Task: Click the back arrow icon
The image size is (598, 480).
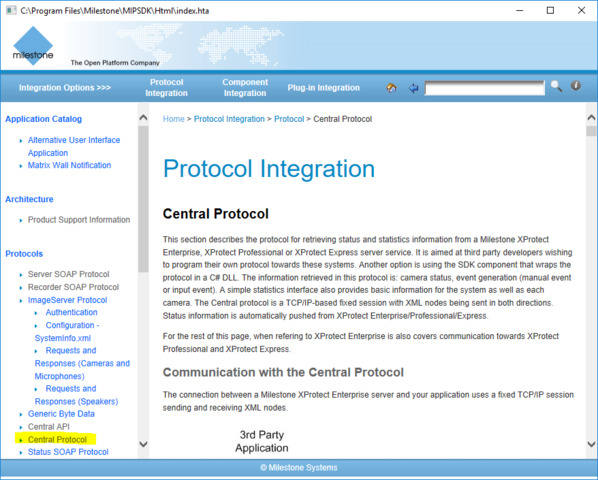Action: pos(413,88)
